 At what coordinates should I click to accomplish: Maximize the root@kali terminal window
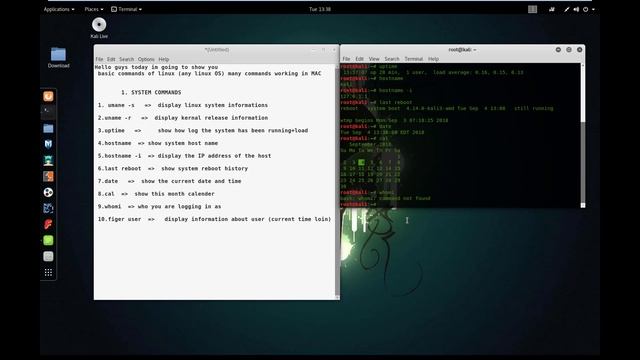tap(569, 50)
